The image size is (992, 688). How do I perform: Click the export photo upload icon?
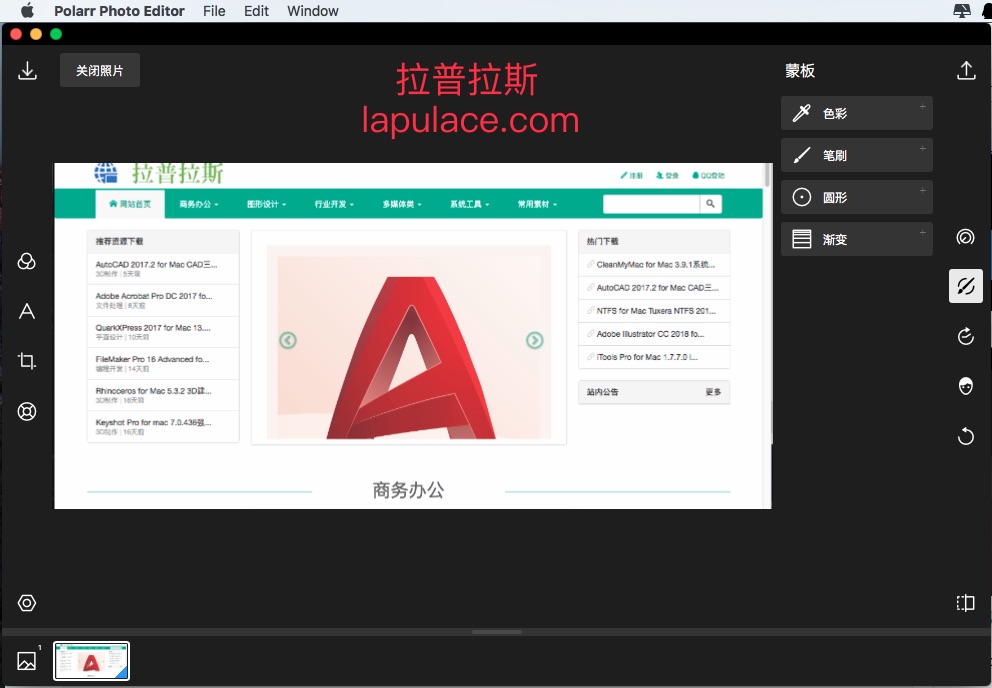click(x=965, y=70)
